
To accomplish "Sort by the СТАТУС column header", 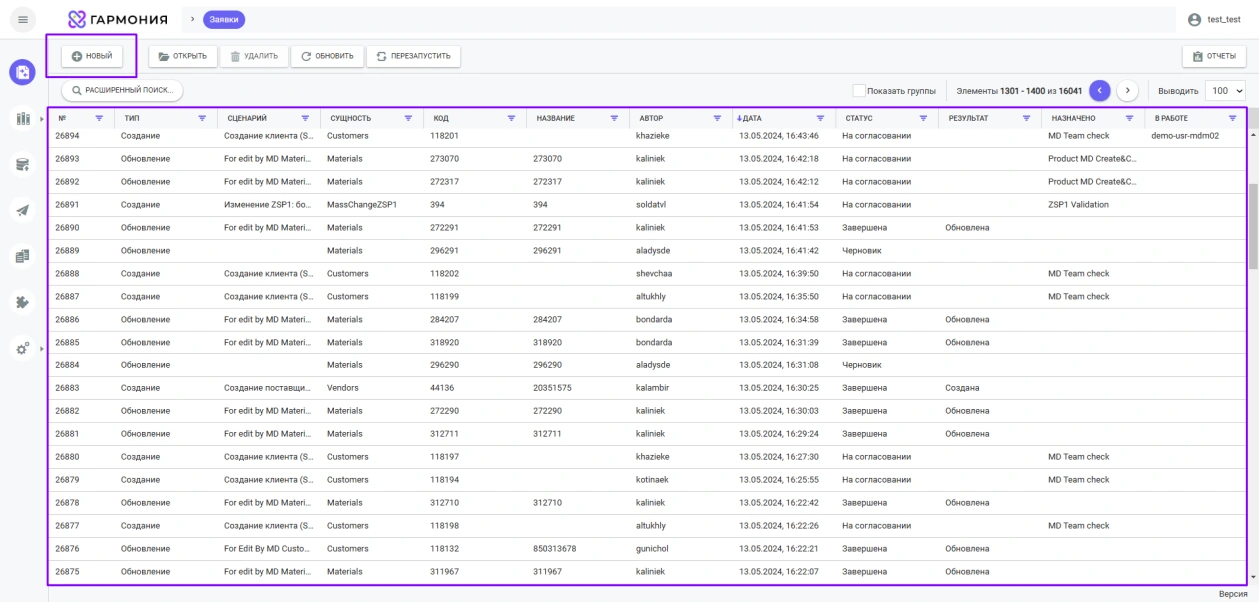I will pyautogui.click(x=859, y=118).
